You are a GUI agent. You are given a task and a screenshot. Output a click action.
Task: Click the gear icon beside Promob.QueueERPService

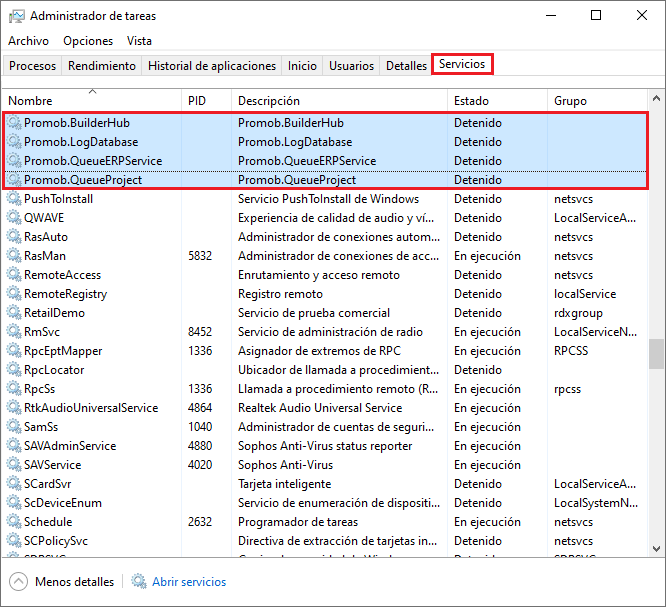[x=14, y=161]
